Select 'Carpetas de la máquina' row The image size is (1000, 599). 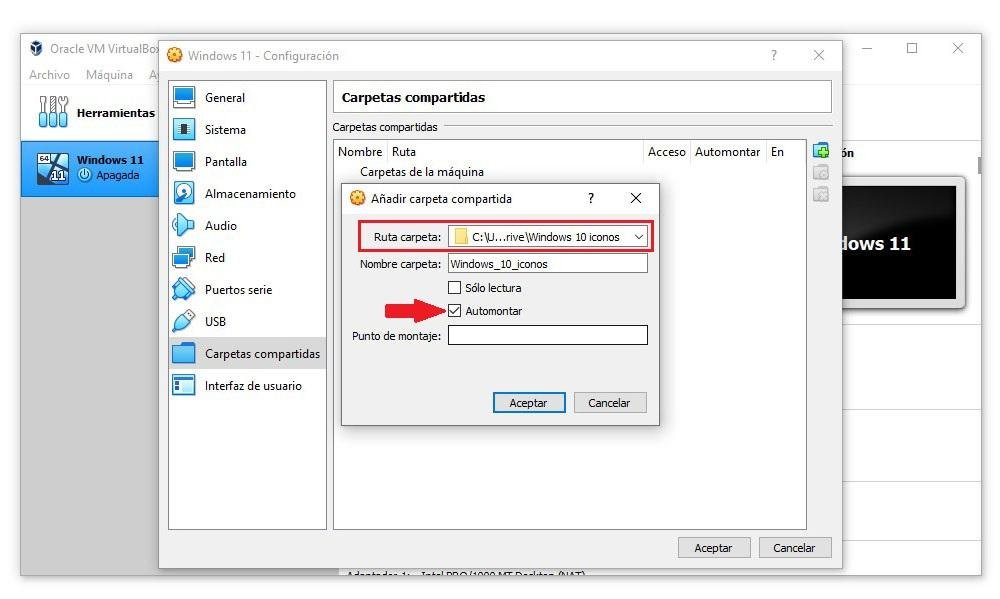click(x=422, y=172)
